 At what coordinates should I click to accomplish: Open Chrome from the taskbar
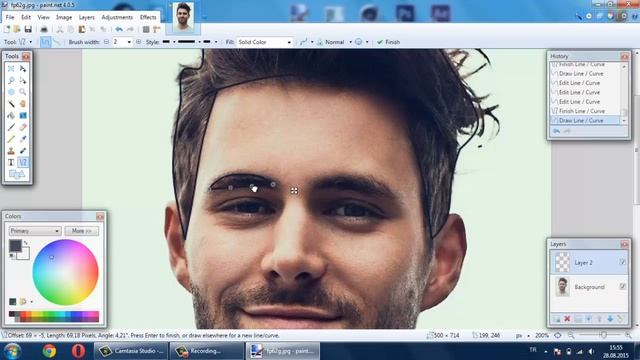tap(49, 351)
